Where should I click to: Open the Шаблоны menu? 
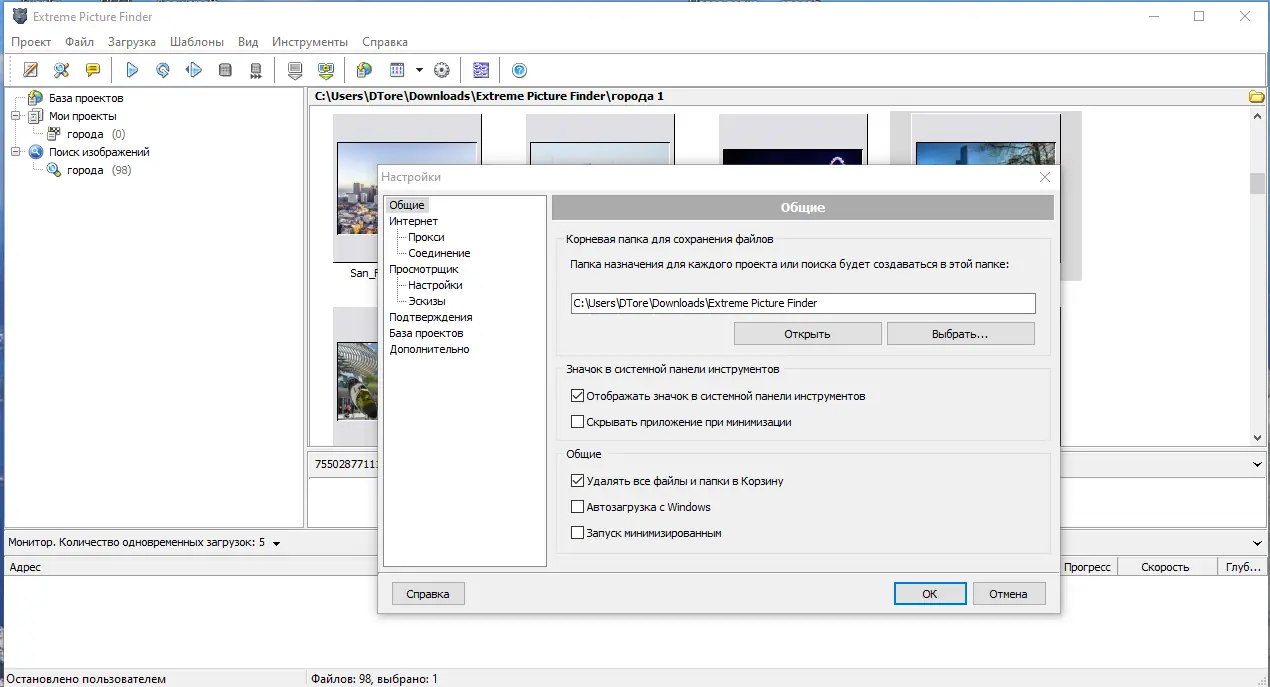click(197, 42)
